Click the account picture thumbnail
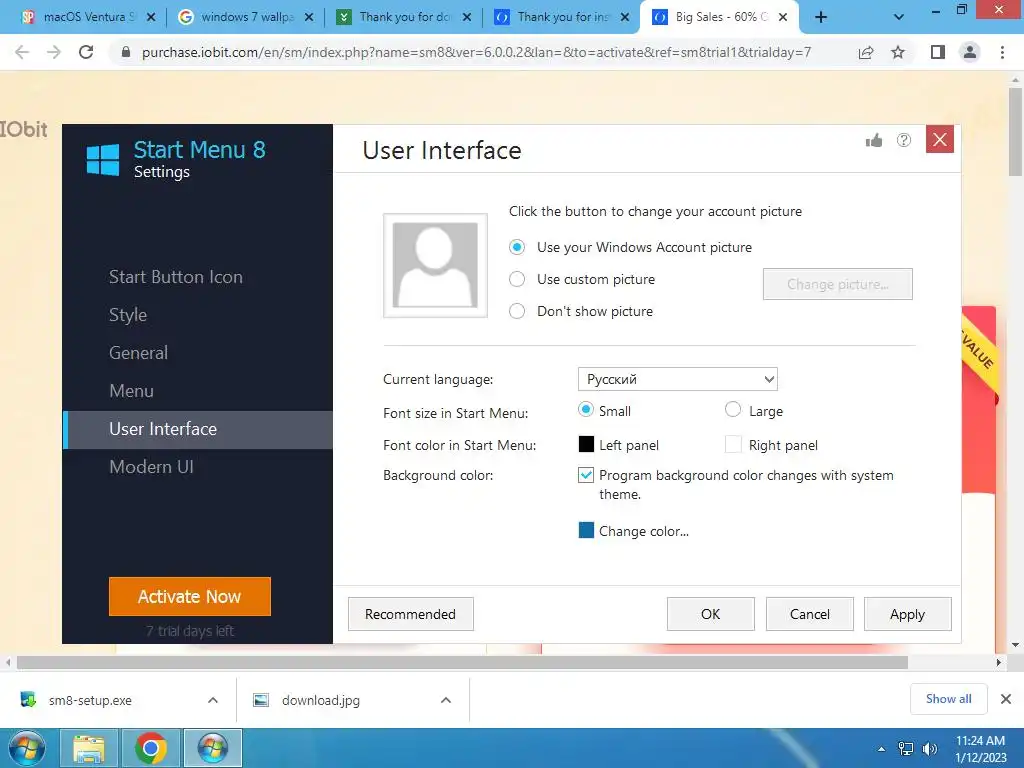This screenshot has width=1024, height=768. click(x=435, y=265)
